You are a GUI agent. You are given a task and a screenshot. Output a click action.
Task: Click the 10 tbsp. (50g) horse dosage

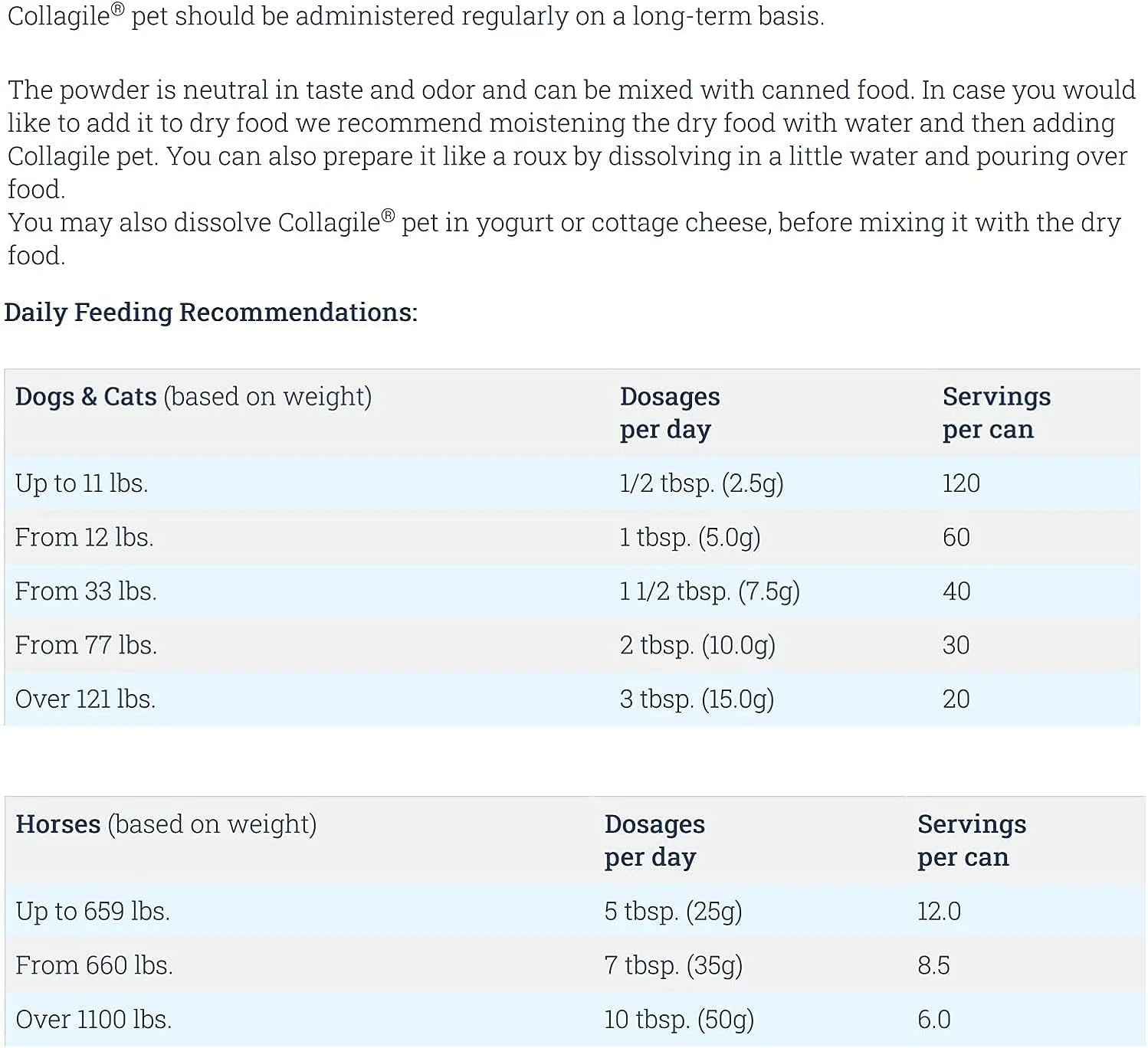pos(679,1019)
